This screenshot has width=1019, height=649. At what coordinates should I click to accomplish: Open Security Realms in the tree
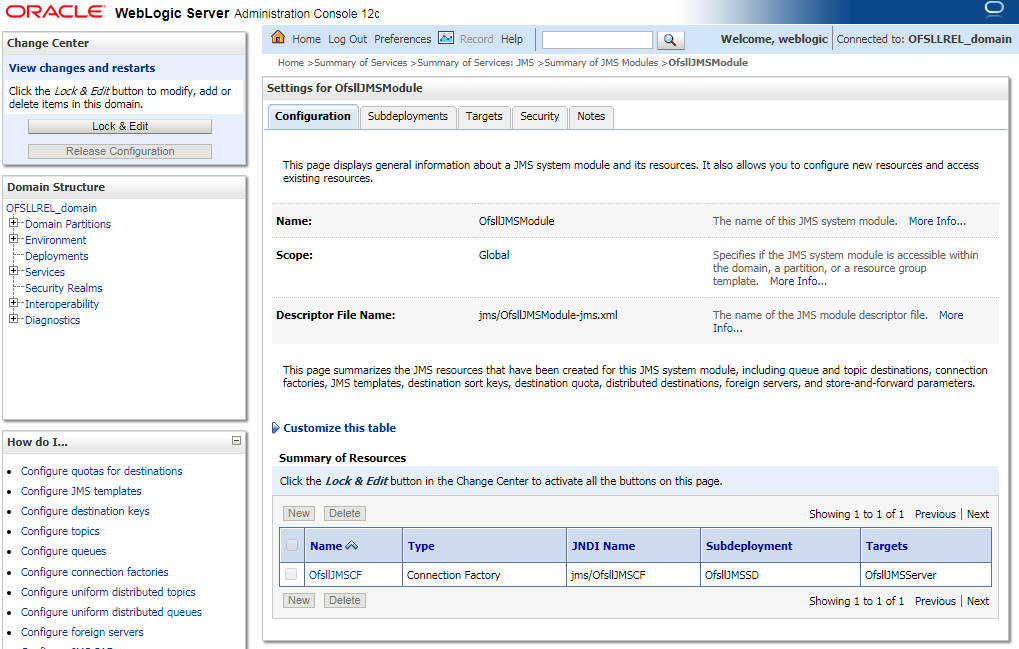[64, 288]
